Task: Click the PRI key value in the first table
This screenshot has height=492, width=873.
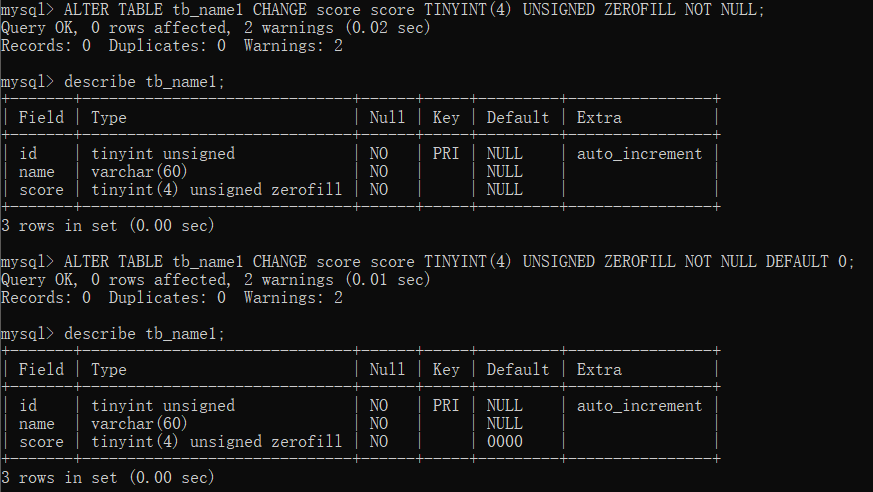Action: click(445, 153)
